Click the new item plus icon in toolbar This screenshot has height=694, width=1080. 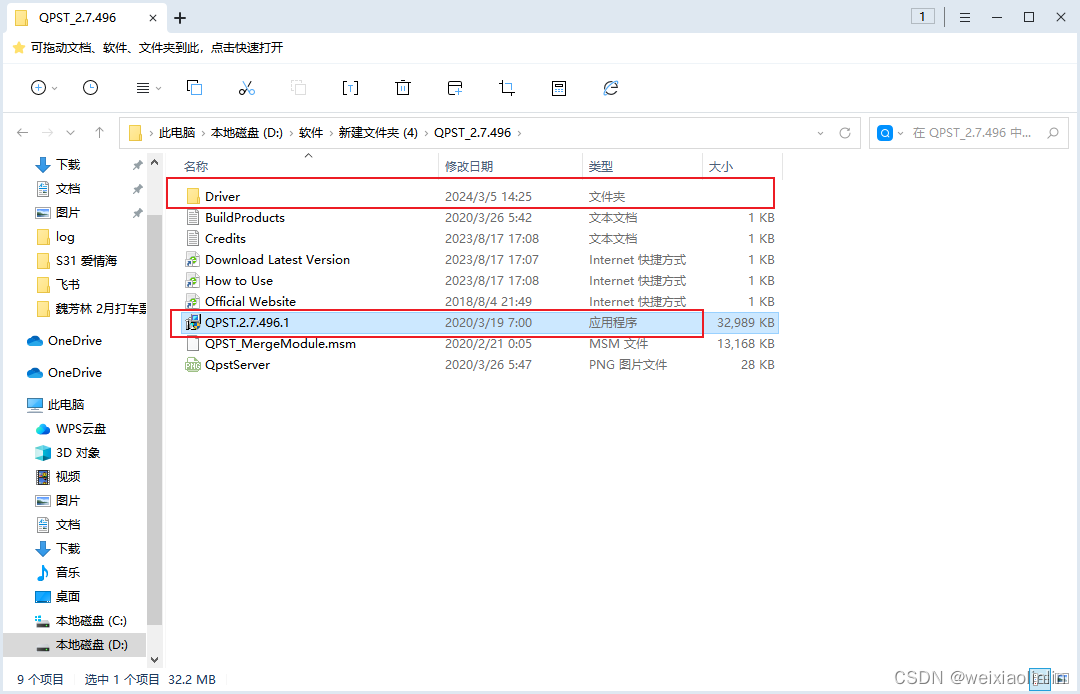(x=39, y=87)
